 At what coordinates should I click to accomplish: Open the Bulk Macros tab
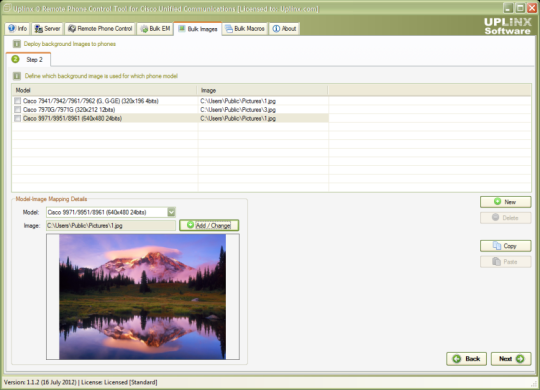tap(245, 29)
